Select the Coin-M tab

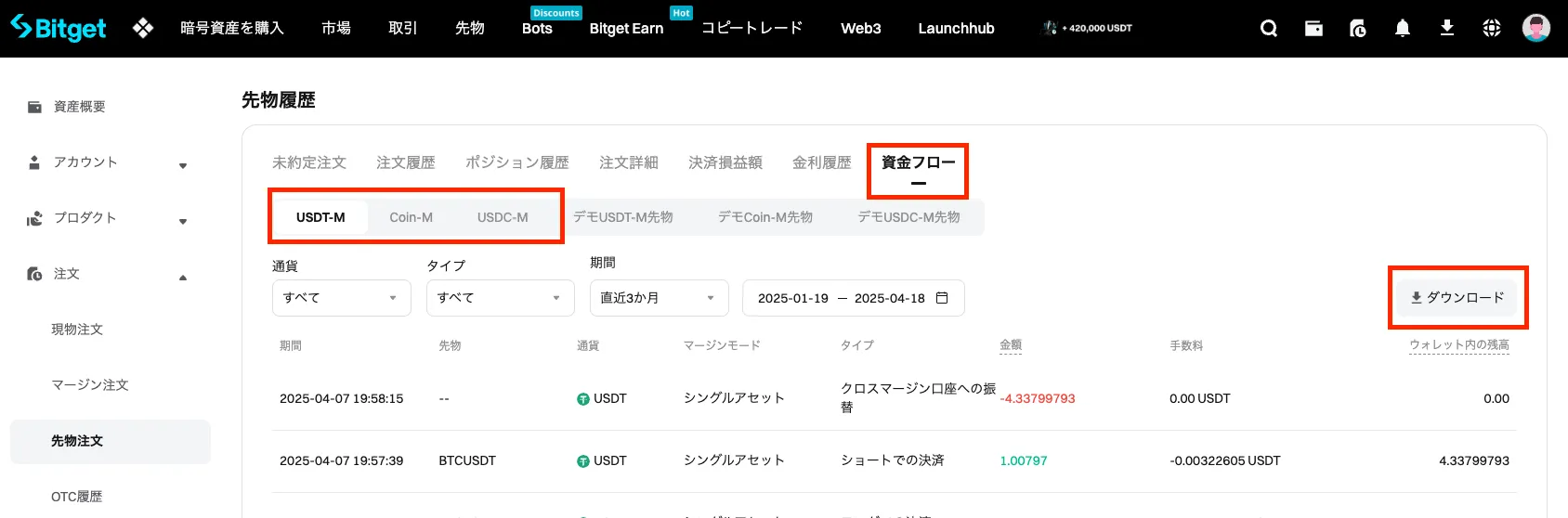tap(411, 217)
